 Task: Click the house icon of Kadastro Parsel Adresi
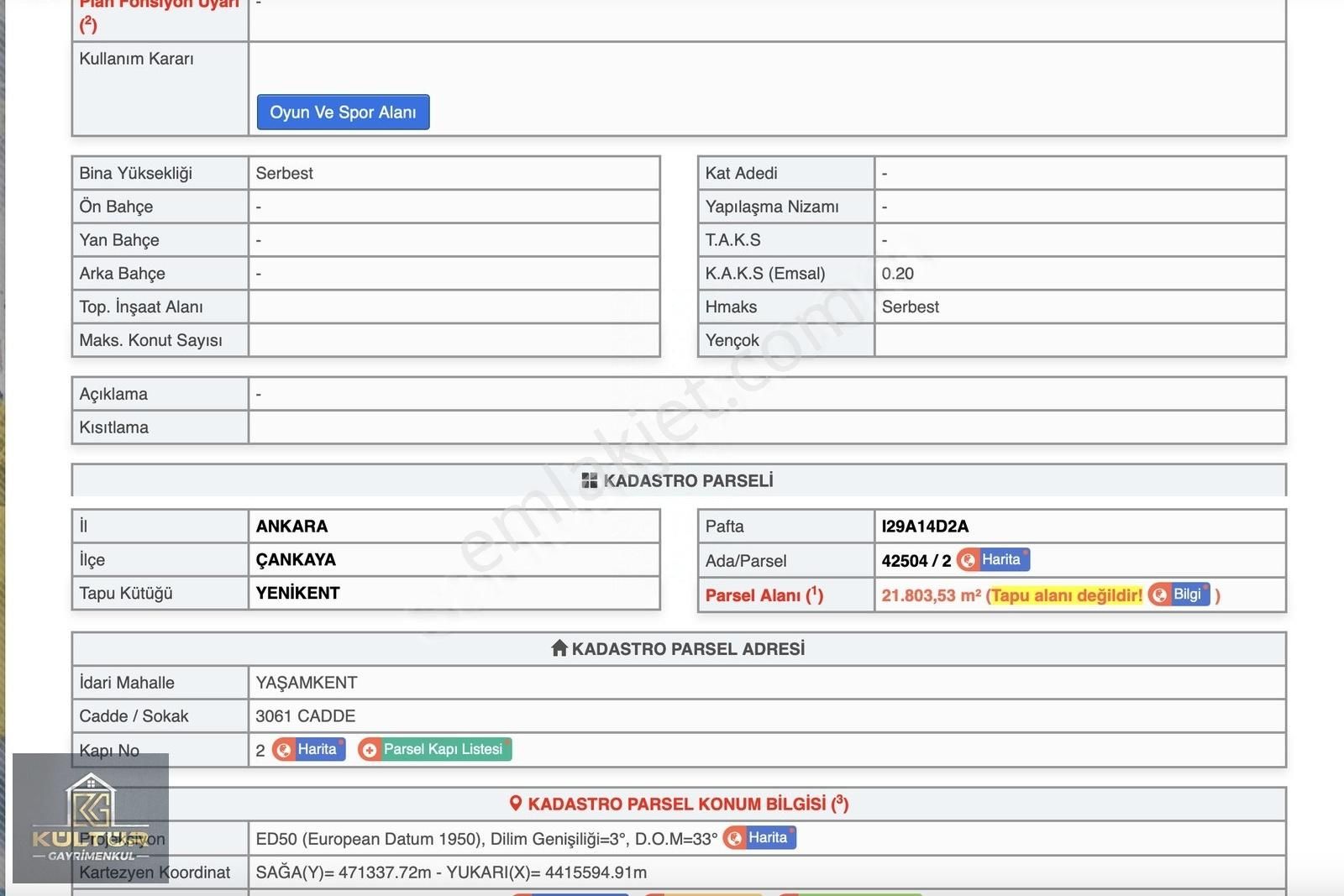pos(559,648)
